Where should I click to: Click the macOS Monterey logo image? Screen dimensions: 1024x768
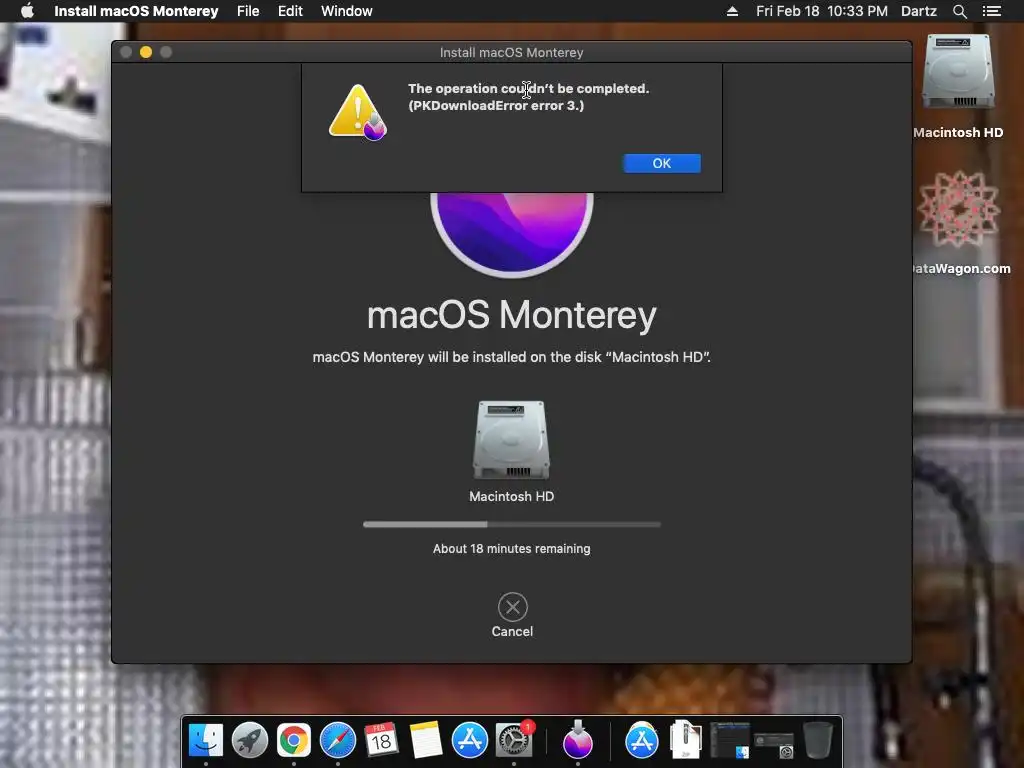pyautogui.click(x=512, y=234)
